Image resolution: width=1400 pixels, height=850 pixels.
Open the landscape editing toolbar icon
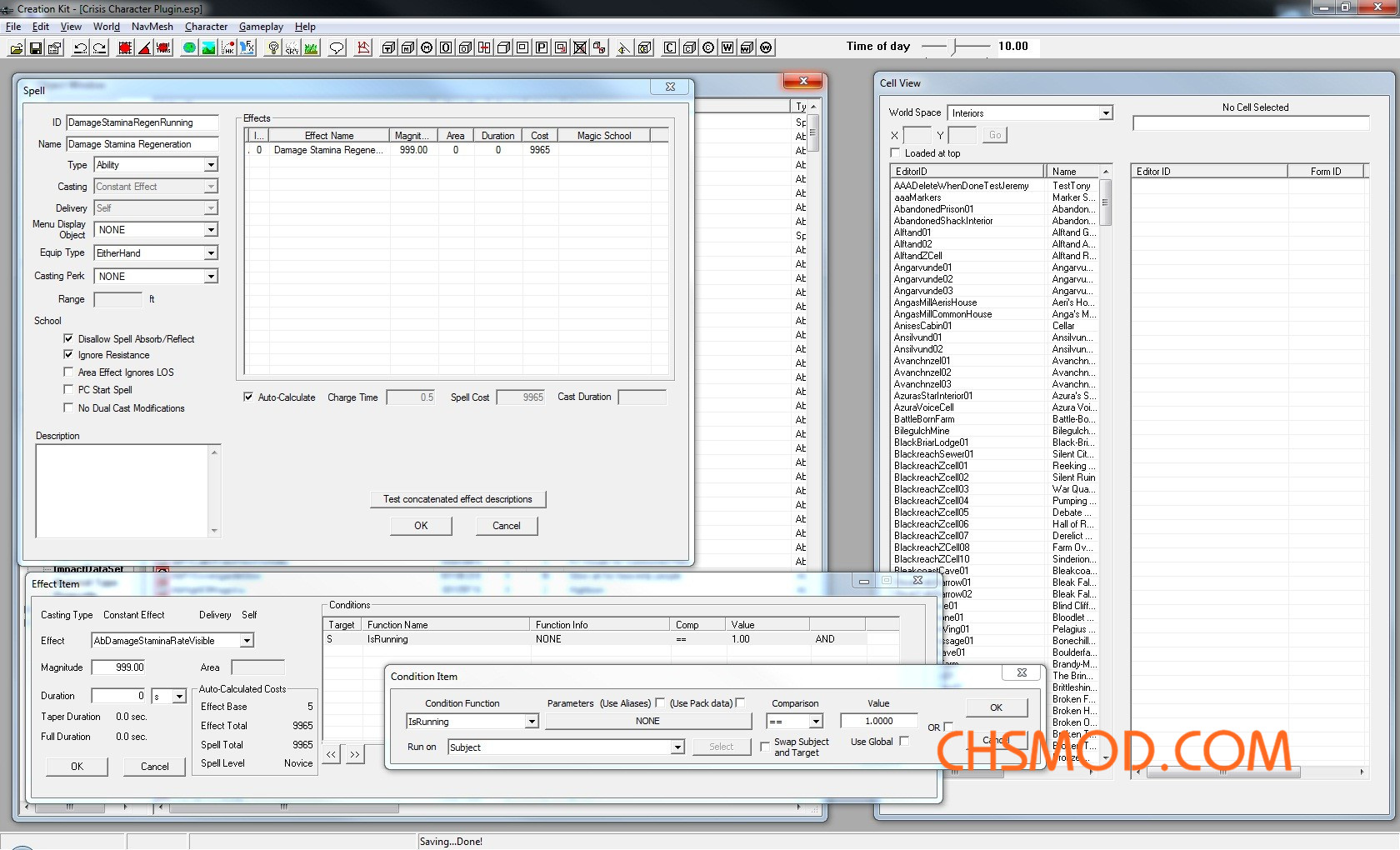click(x=208, y=47)
